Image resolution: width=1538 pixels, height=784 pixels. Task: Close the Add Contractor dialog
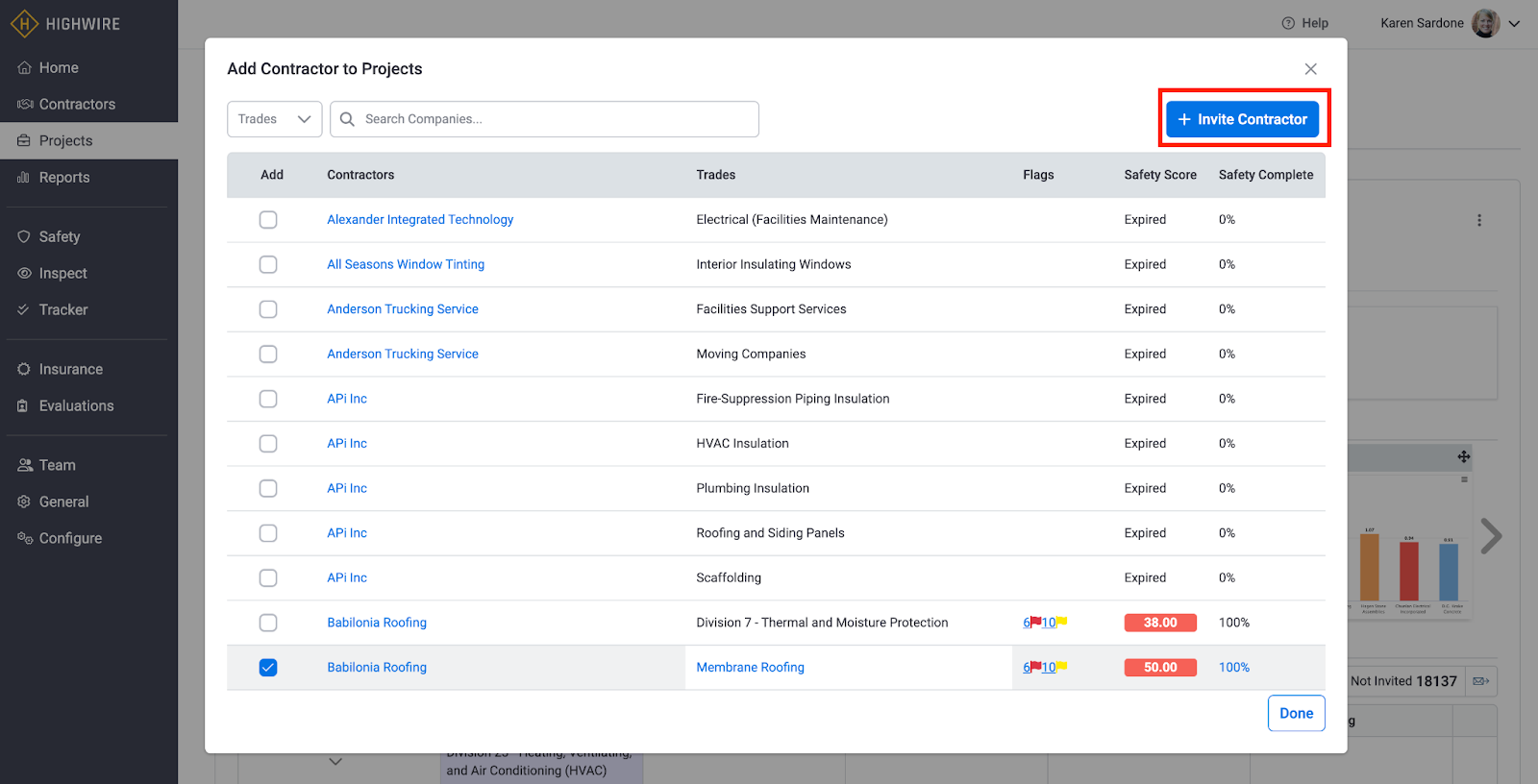point(1310,69)
